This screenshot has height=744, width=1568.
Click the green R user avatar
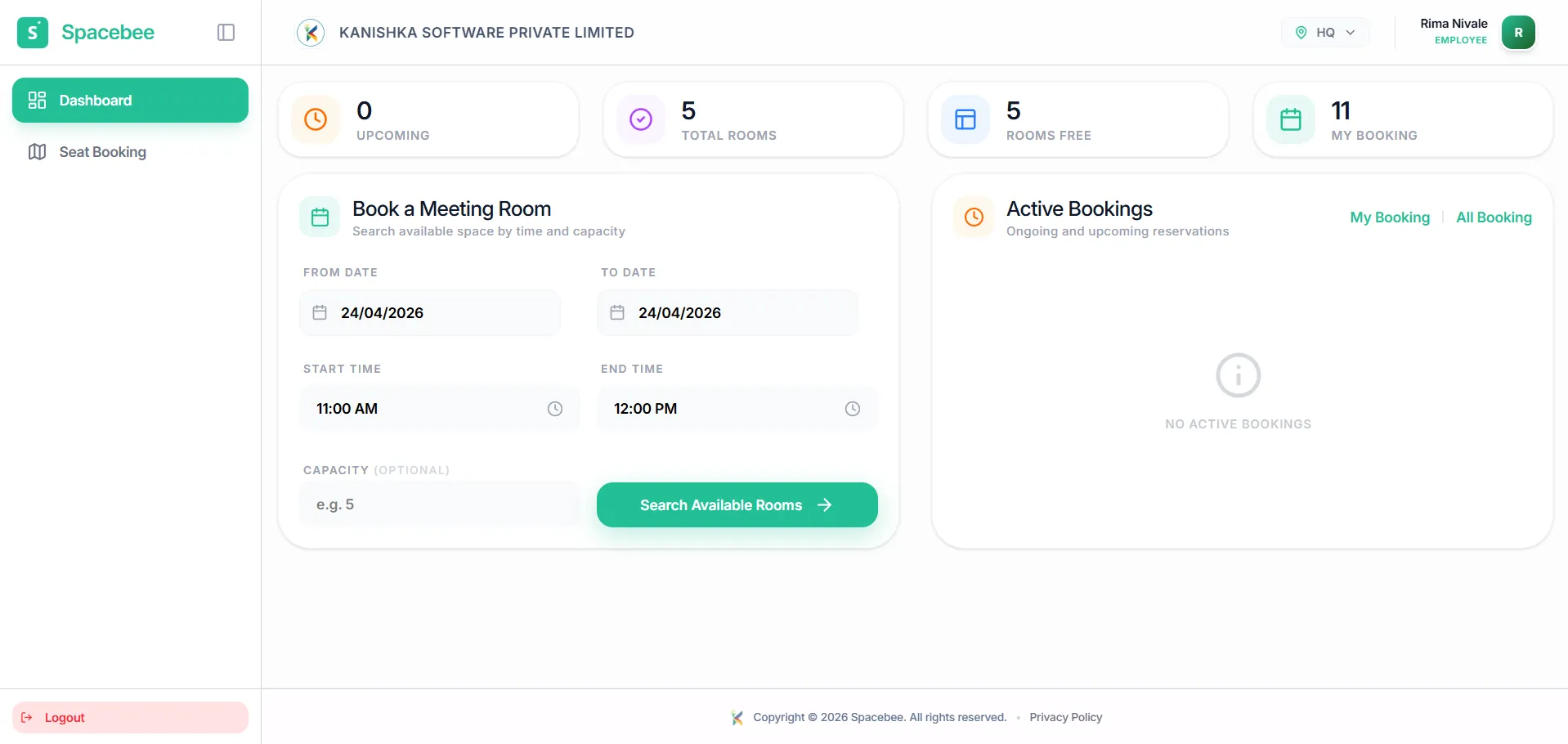(1518, 33)
